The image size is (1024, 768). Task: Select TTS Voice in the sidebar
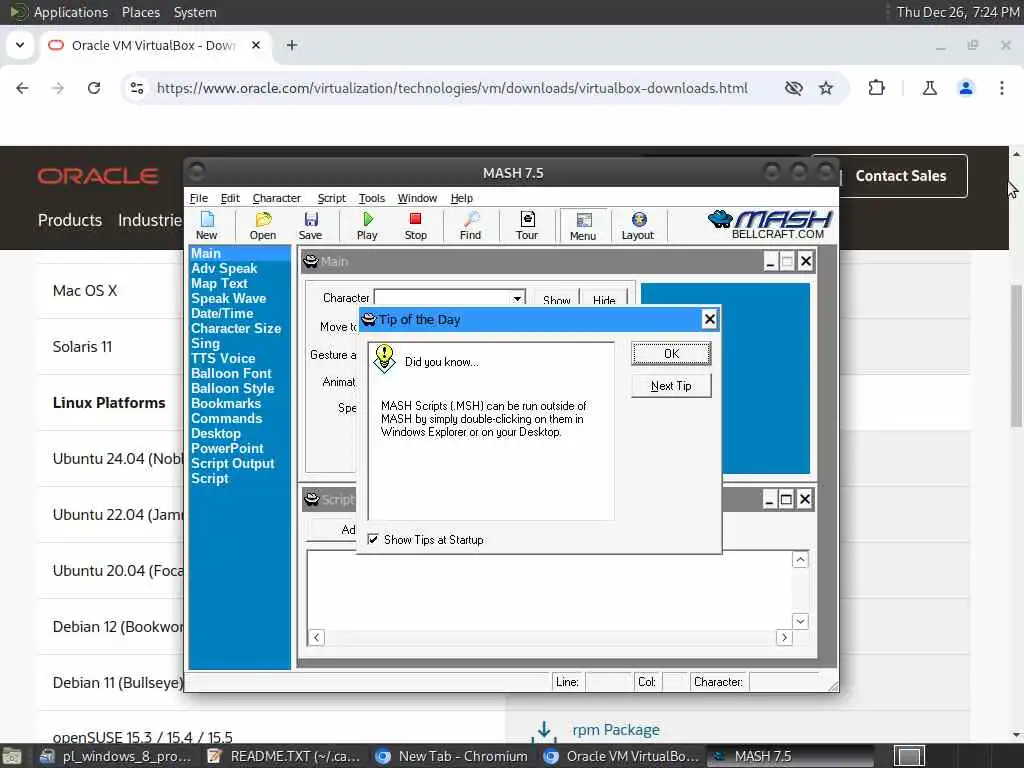pos(223,359)
